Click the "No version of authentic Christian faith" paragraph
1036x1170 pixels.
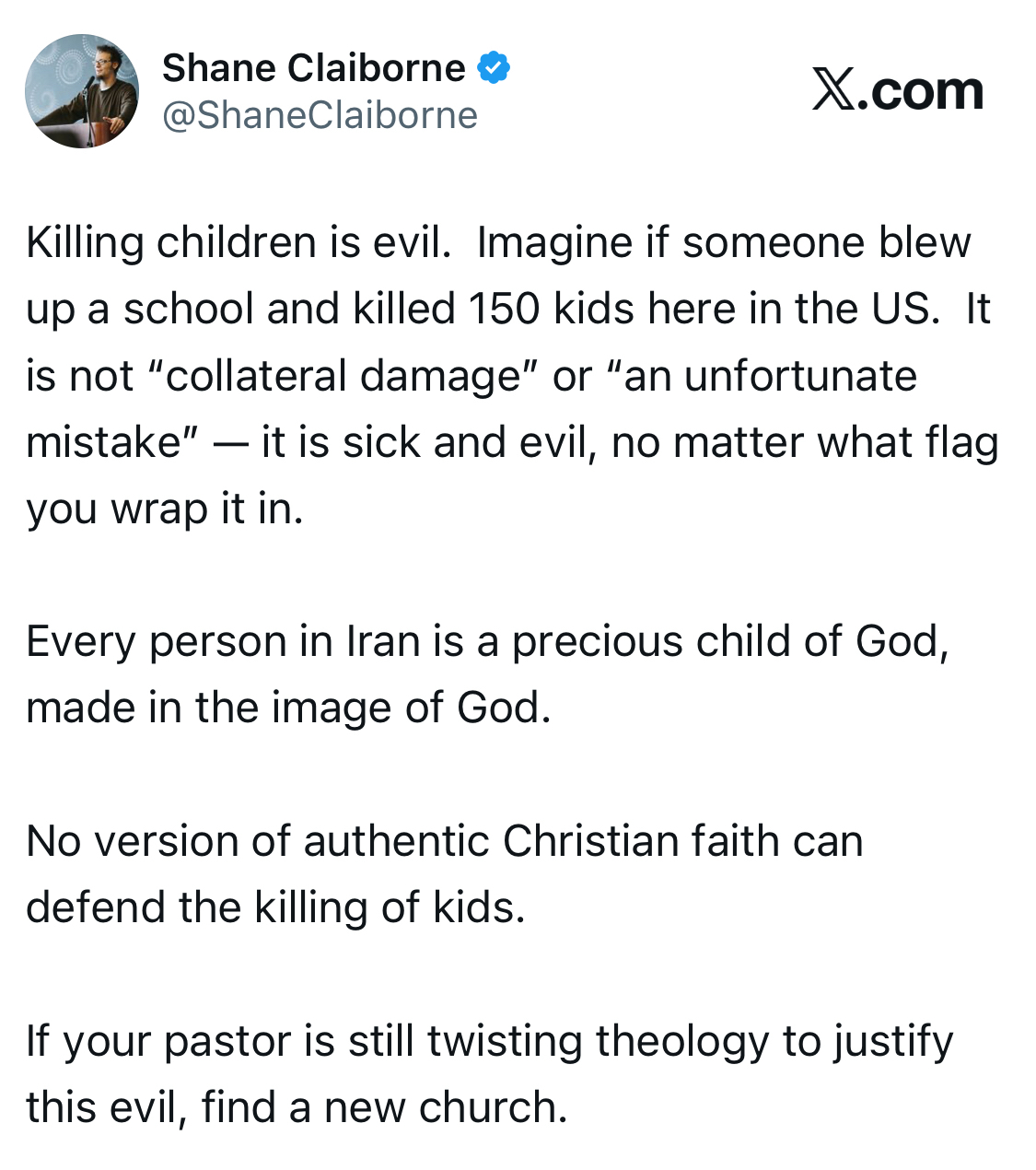pyautogui.click(x=444, y=873)
